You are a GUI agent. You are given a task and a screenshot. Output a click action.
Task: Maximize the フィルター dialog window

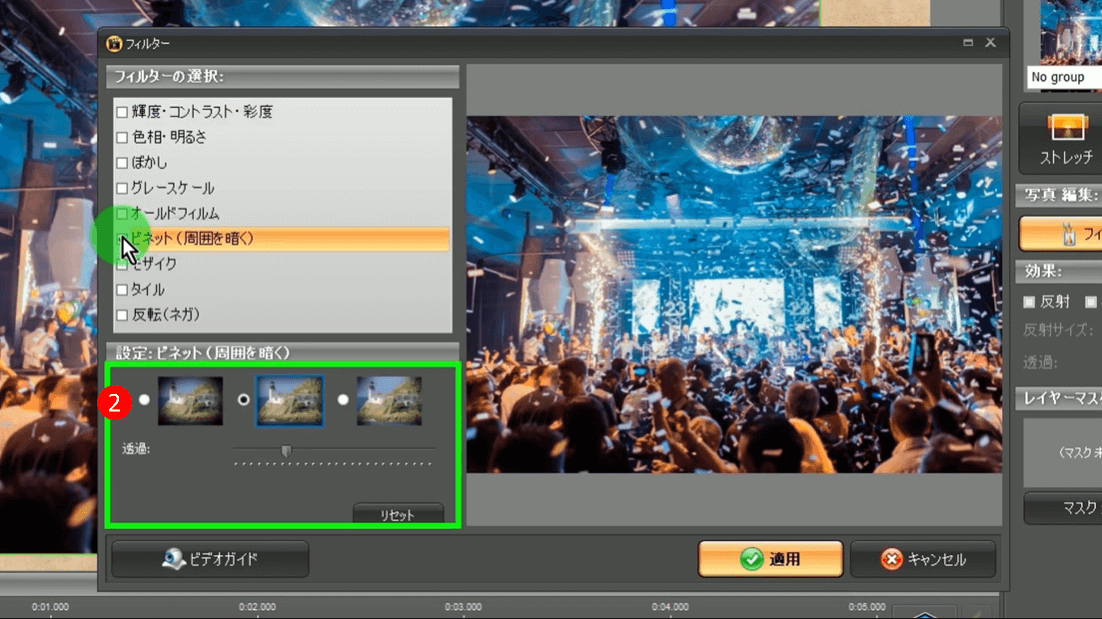click(x=968, y=43)
